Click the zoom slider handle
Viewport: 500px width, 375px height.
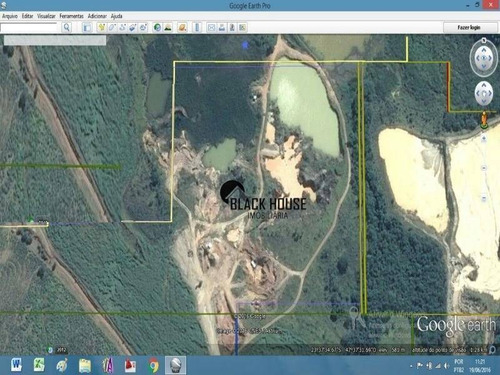(x=484, y=168)
